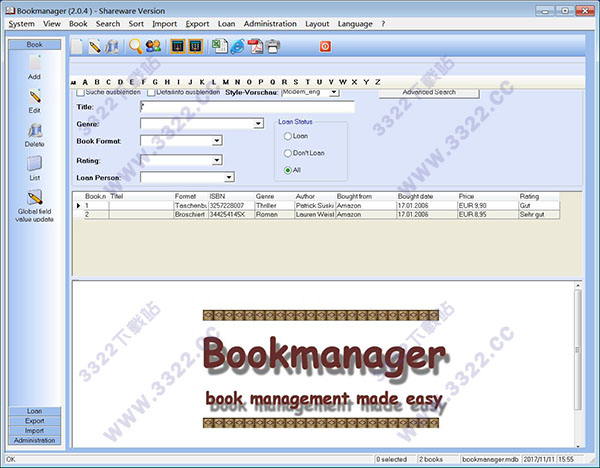The image size is (600, 468).
Task: Select the book row by Lauren Weisl
Action: click(316, 215)
